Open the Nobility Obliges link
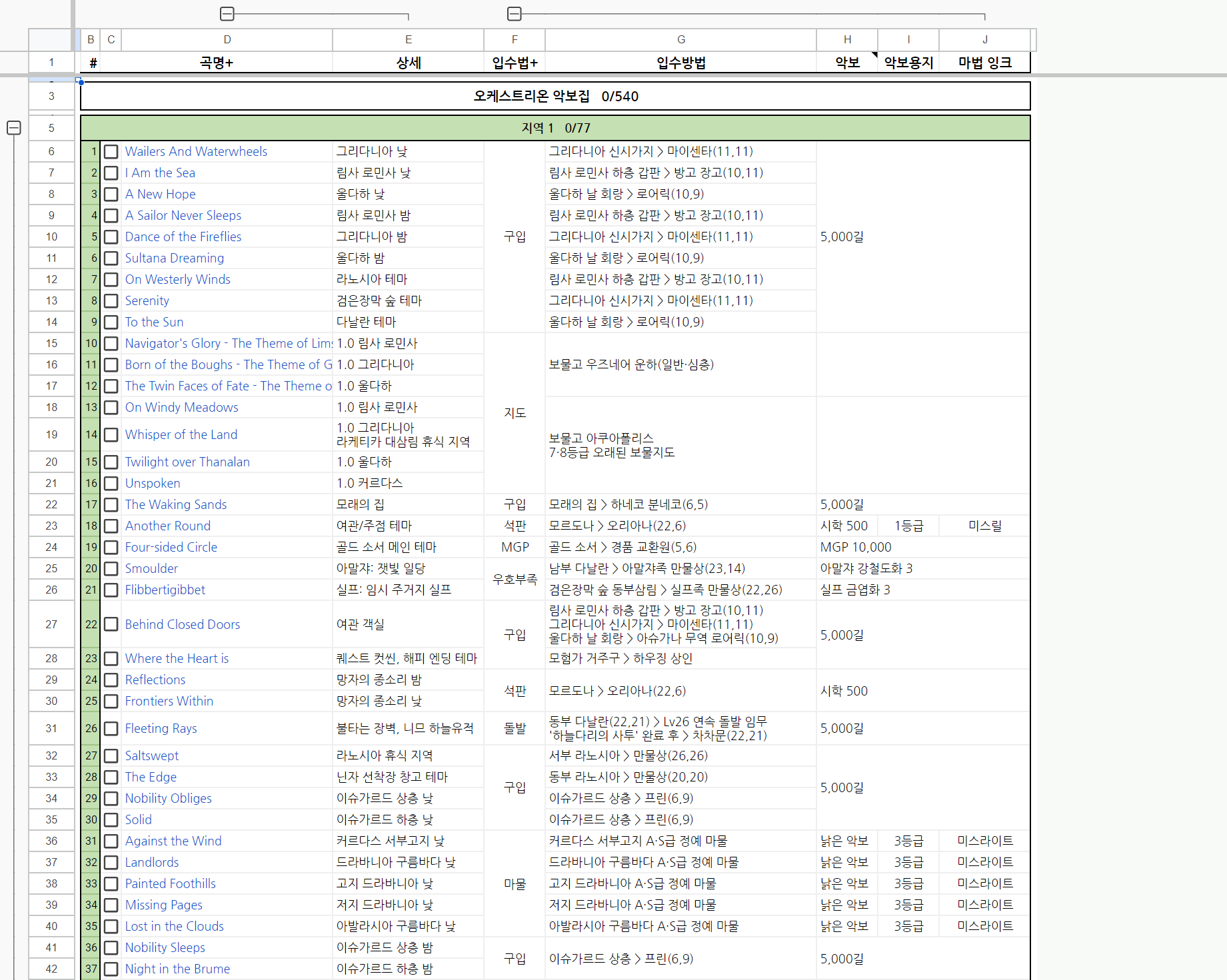The width and height of the screenshot is (1227, 980). pos(169,798)
